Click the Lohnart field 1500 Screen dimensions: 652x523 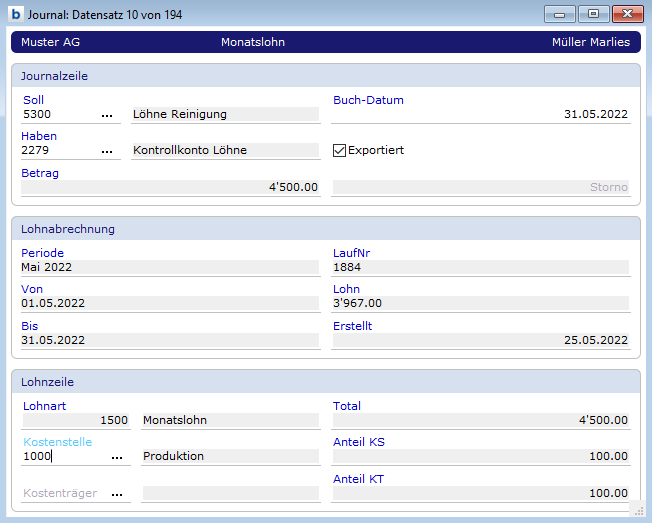coord(75,420)
